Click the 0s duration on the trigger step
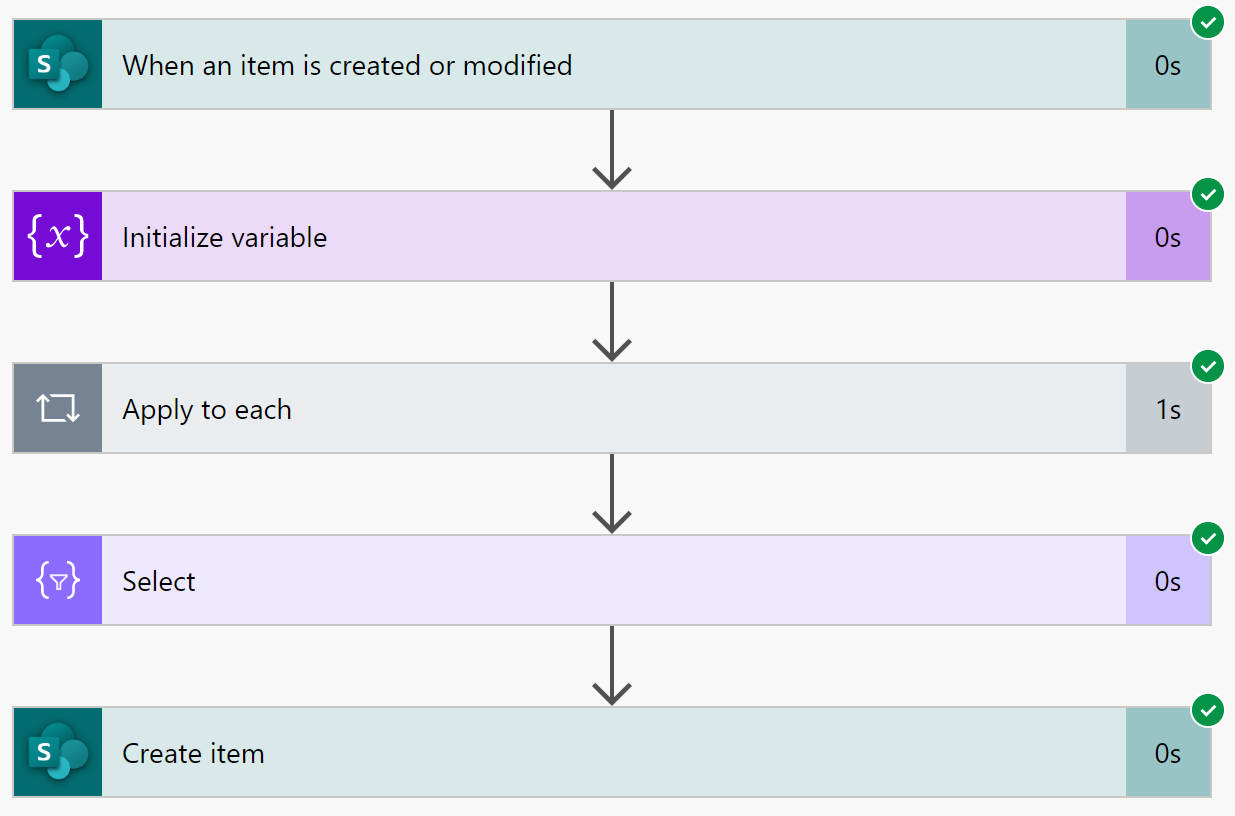The image size is (1235, 816). 1167,66
